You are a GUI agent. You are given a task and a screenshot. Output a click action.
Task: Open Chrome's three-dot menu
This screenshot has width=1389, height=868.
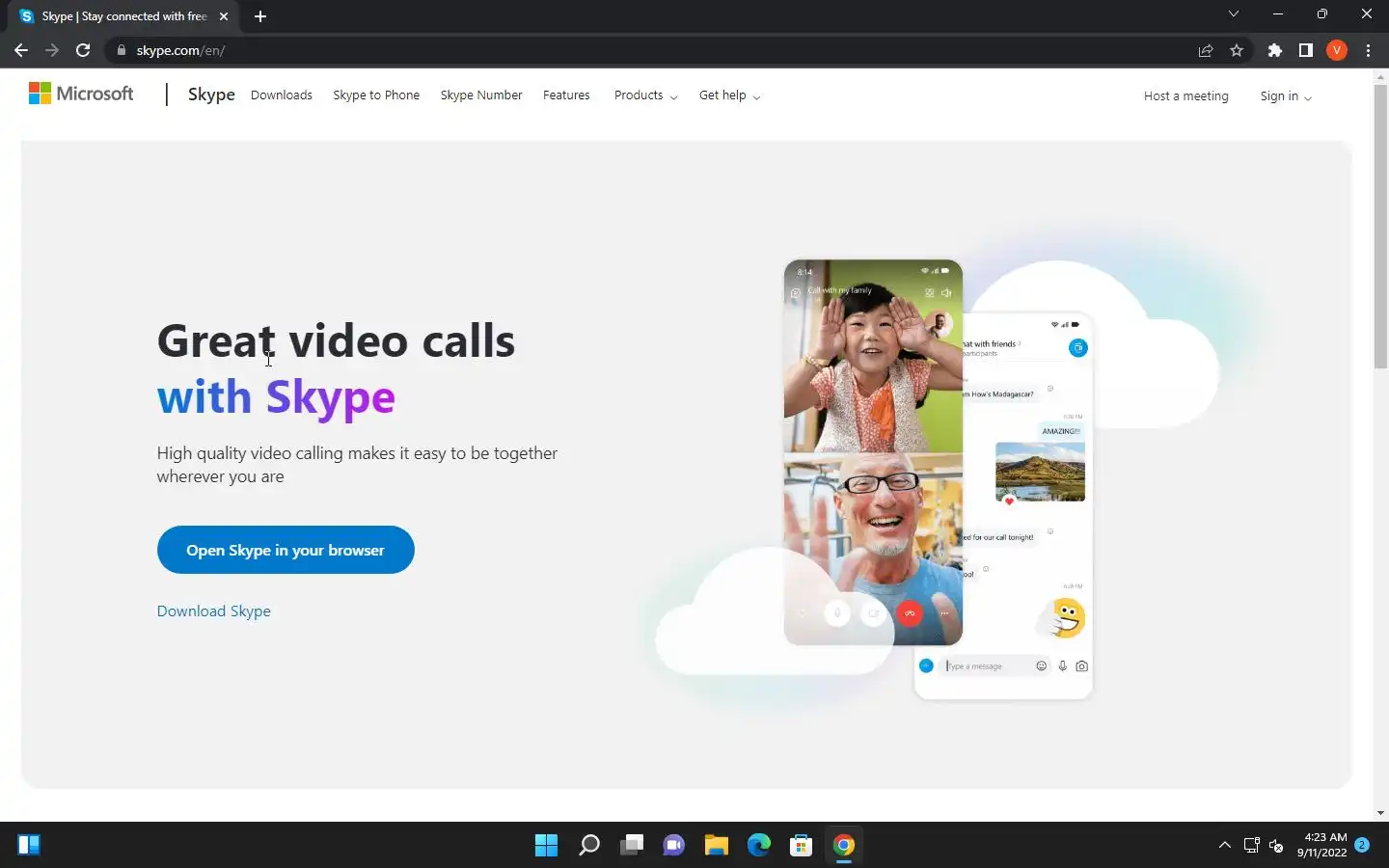pyautogui.click(x=1368, y=50)
